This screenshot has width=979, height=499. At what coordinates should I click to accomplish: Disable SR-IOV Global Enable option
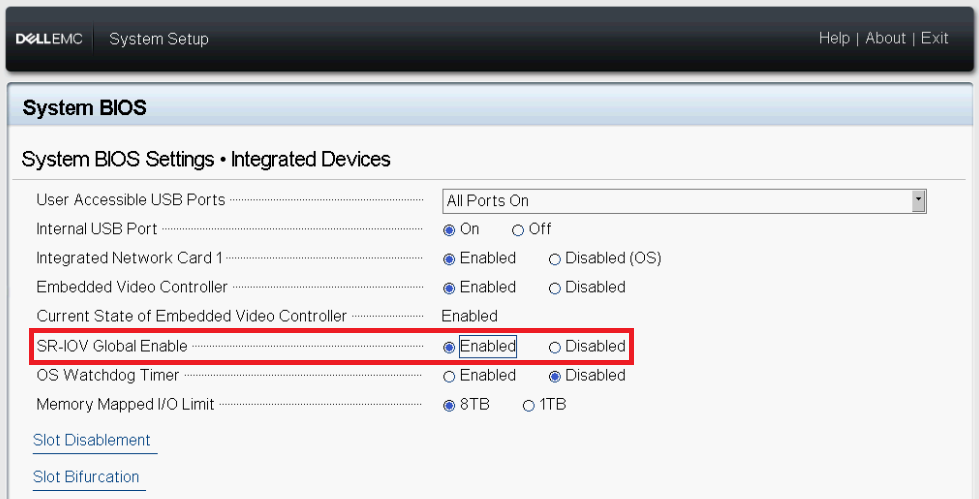click(x=555, y=347)
